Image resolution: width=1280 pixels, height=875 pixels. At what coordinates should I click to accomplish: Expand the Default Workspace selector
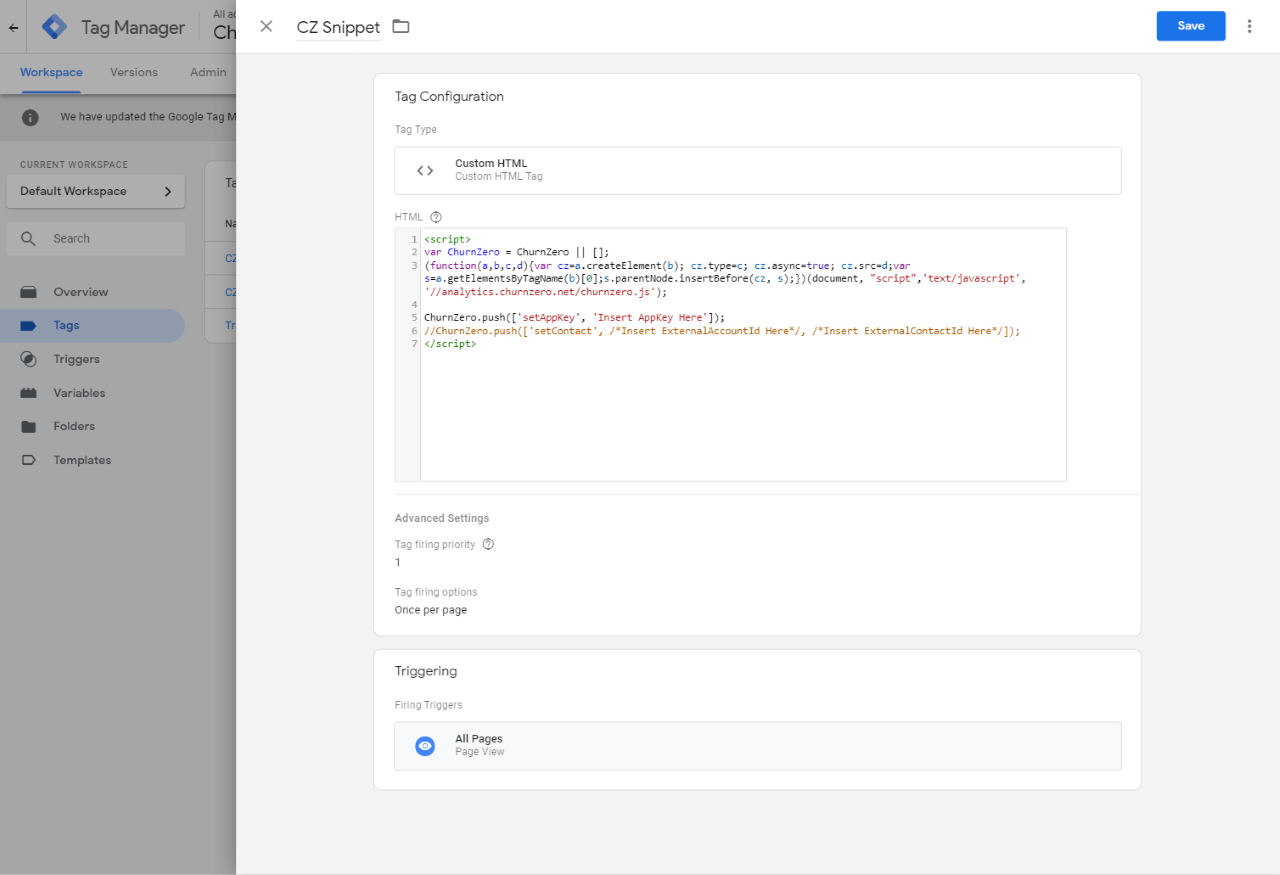(x=96, y=191)
